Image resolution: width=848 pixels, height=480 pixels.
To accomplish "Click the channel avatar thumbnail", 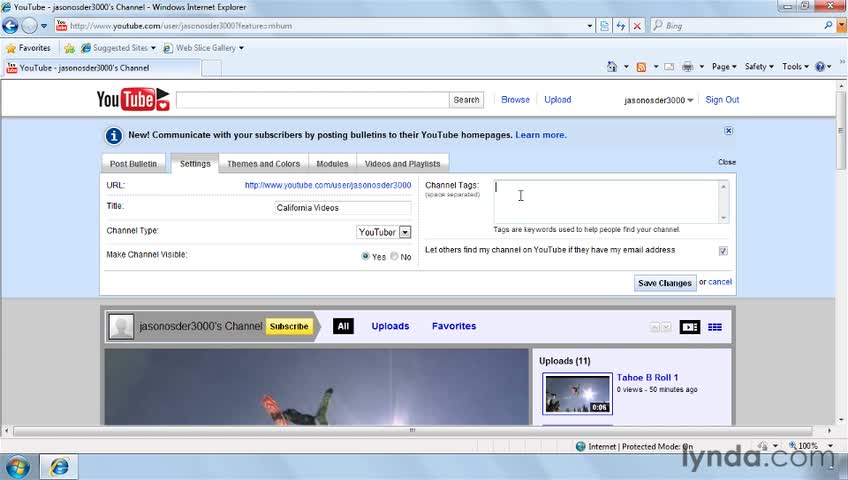I will (121, 326).
